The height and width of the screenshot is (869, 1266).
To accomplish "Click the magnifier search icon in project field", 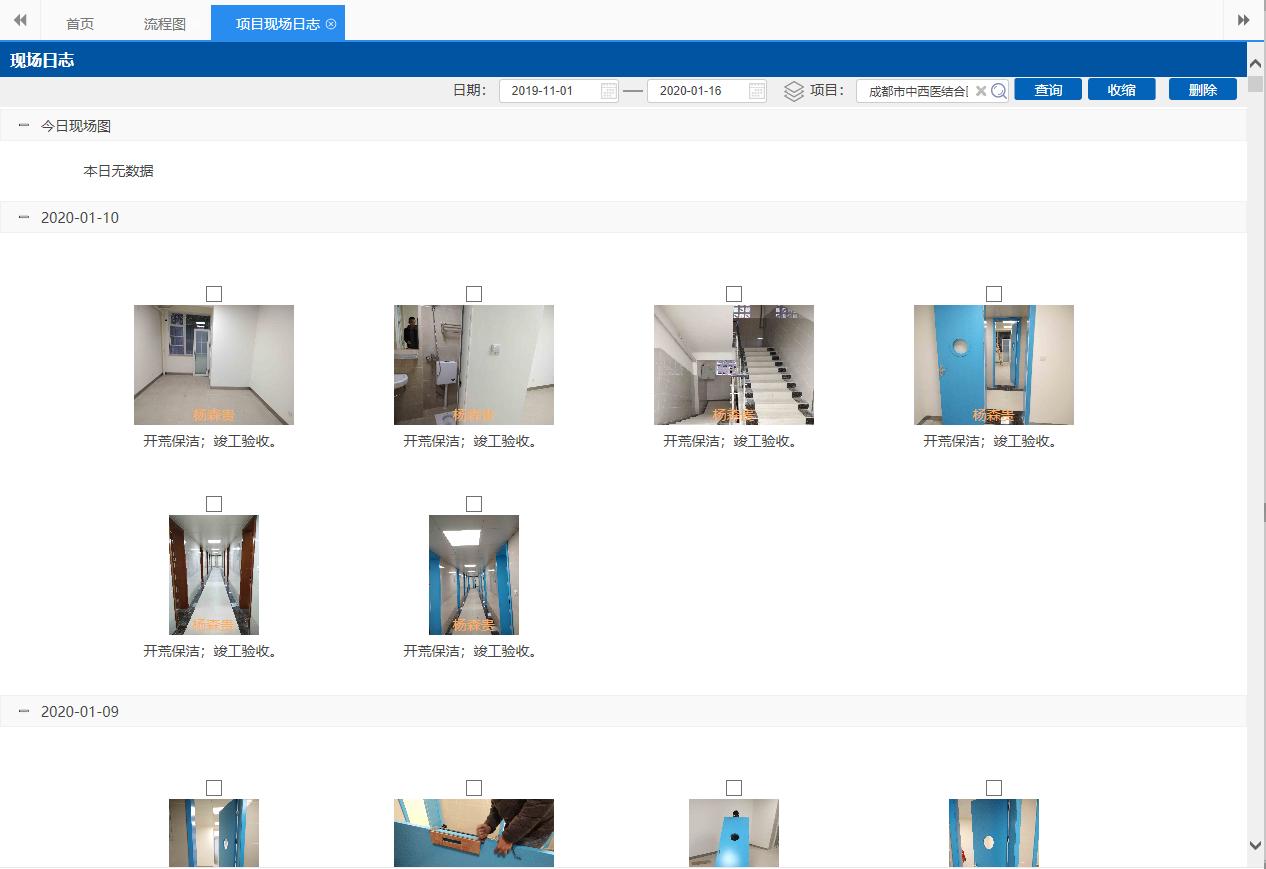I will 998,91.
